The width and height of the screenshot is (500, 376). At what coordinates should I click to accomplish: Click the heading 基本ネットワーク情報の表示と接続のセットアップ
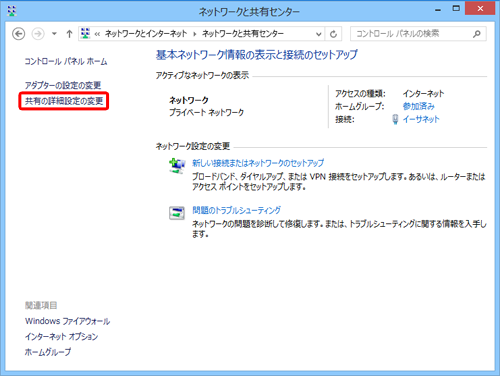click(257, 55)
